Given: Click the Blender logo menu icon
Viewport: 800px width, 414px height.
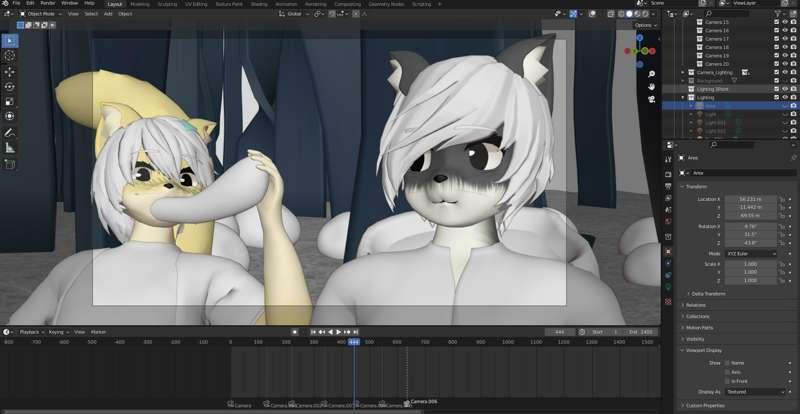Looking at the screenshot, I should click(x=4, y=3).
